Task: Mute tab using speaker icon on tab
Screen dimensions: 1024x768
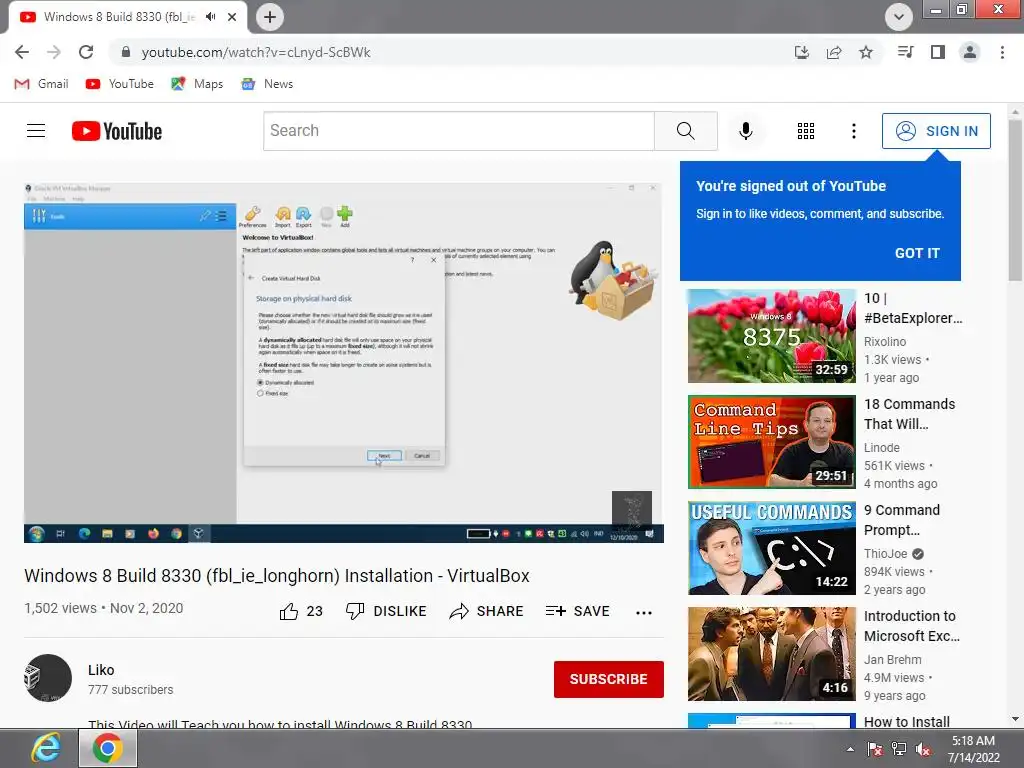Action: point(210,17)
